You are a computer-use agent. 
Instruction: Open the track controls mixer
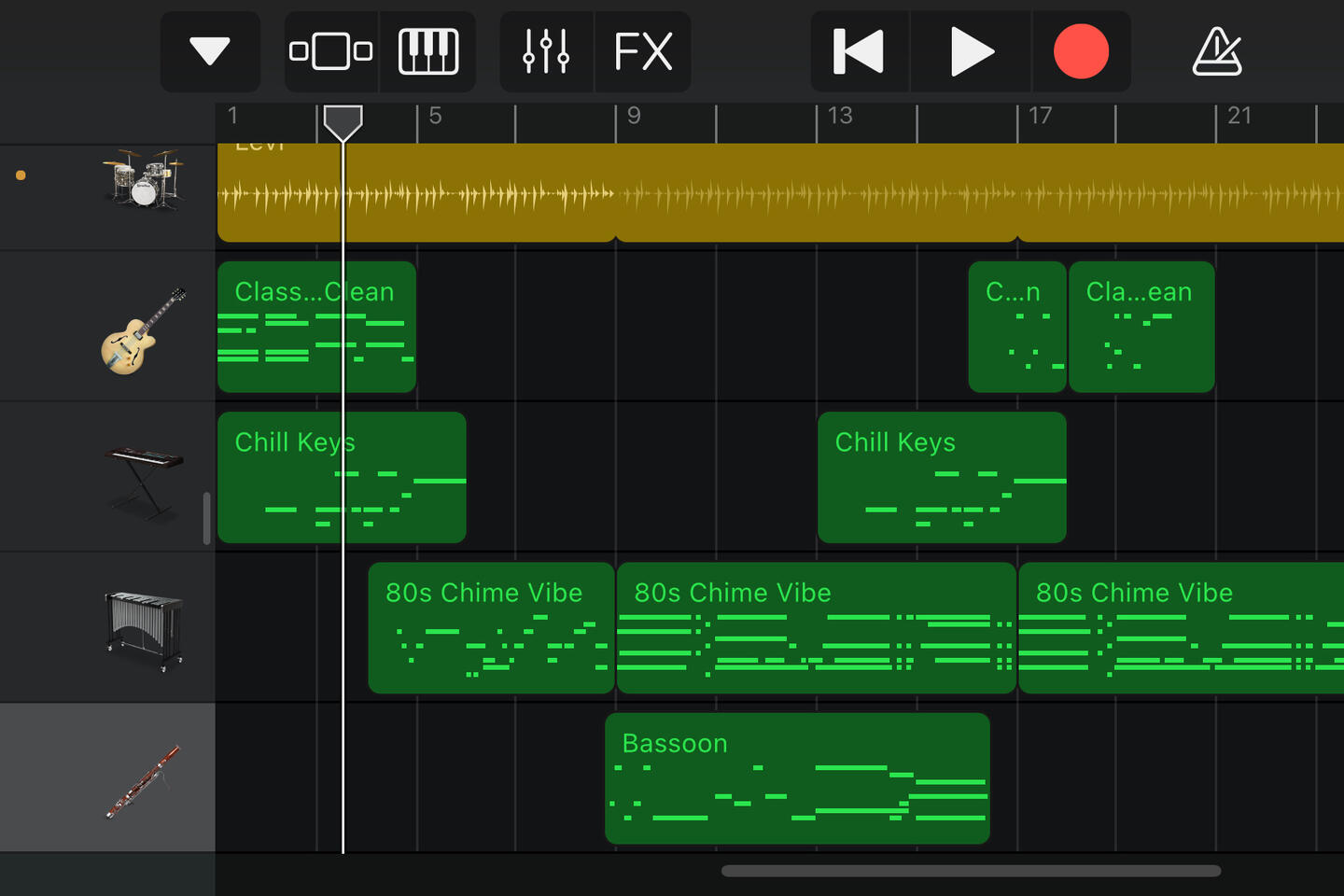546,51
